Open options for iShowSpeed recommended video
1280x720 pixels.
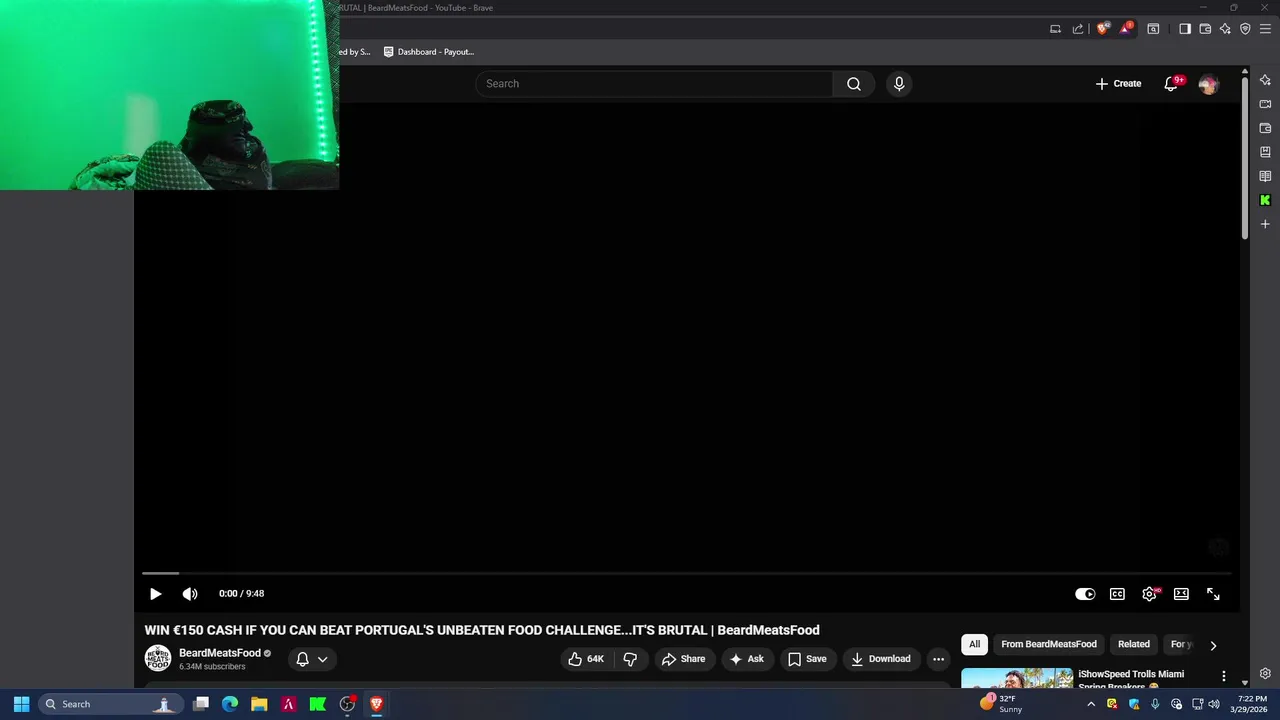[x=1224, y=677]
